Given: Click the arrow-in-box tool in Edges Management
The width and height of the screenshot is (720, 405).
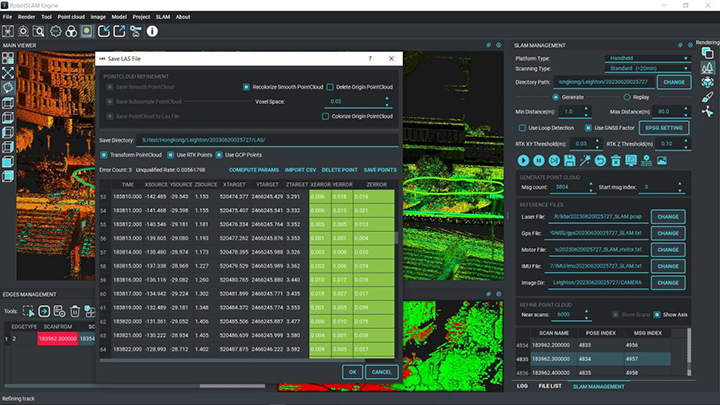Looking at the screenshot, I should 44,311.
